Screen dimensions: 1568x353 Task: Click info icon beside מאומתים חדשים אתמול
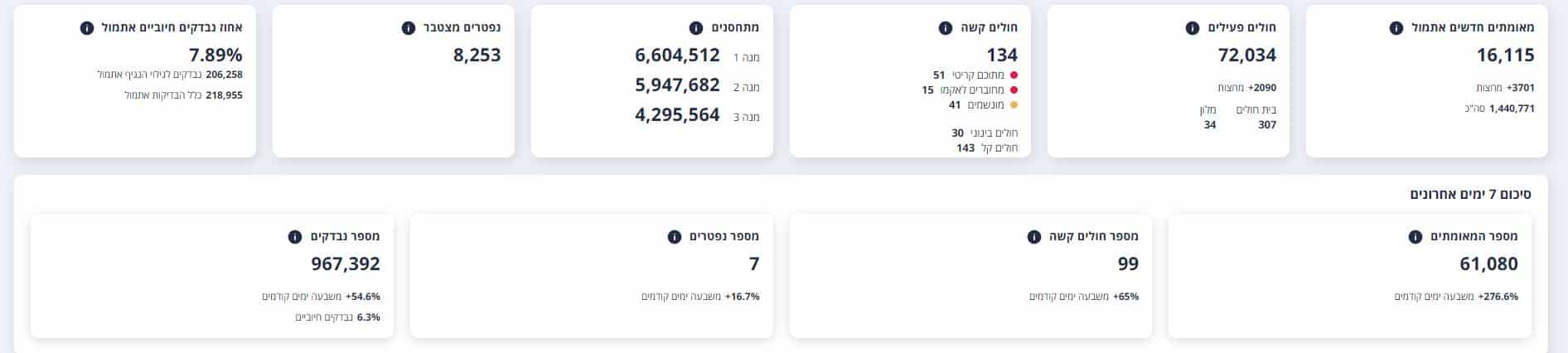(x=1396, y=27)
